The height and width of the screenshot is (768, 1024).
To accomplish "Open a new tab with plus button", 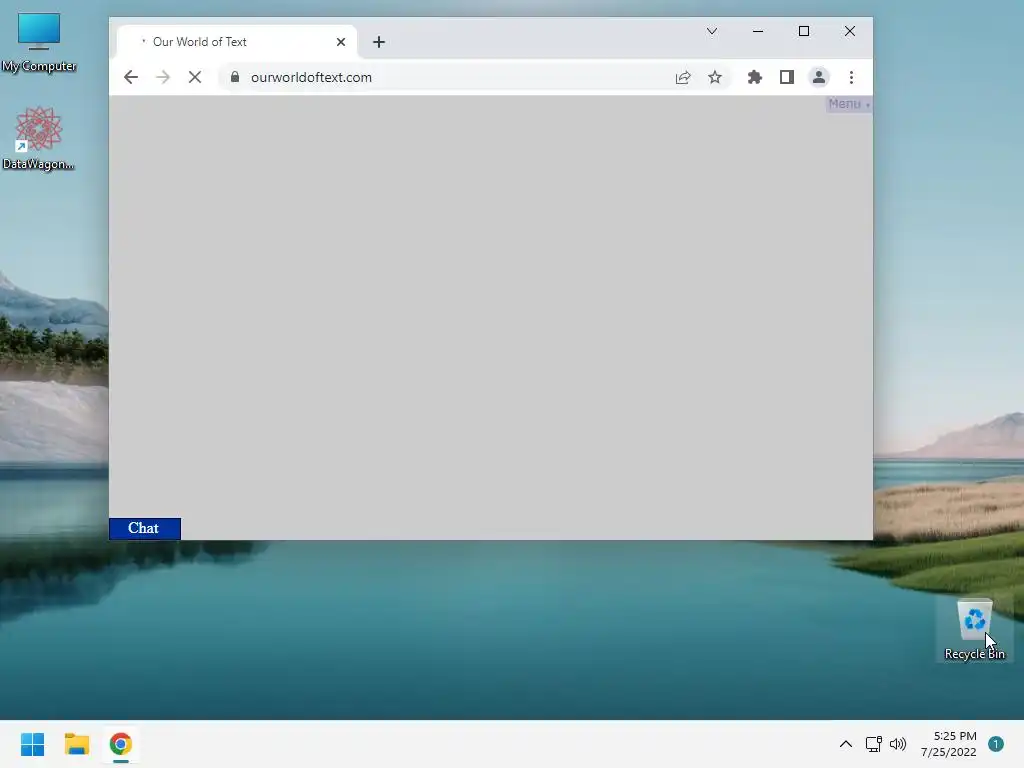I will coord(379,42).
